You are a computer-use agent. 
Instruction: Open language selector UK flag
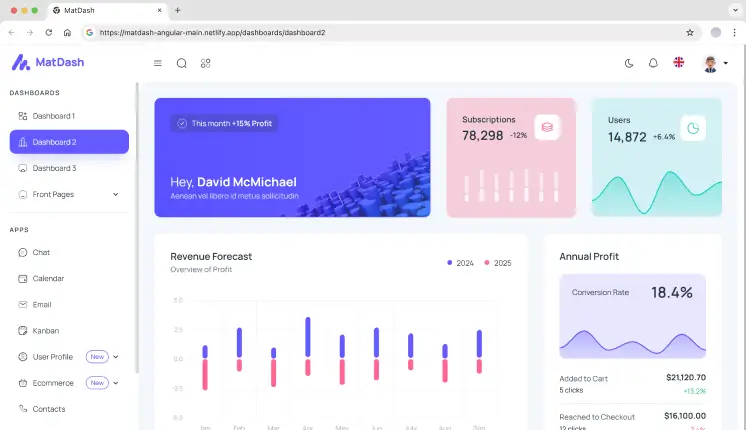point(679,62)
